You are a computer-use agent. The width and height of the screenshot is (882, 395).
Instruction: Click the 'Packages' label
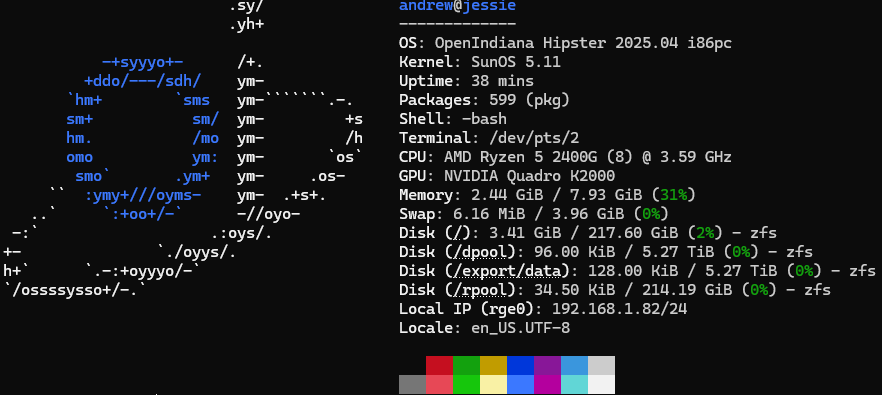pos(435,101)
